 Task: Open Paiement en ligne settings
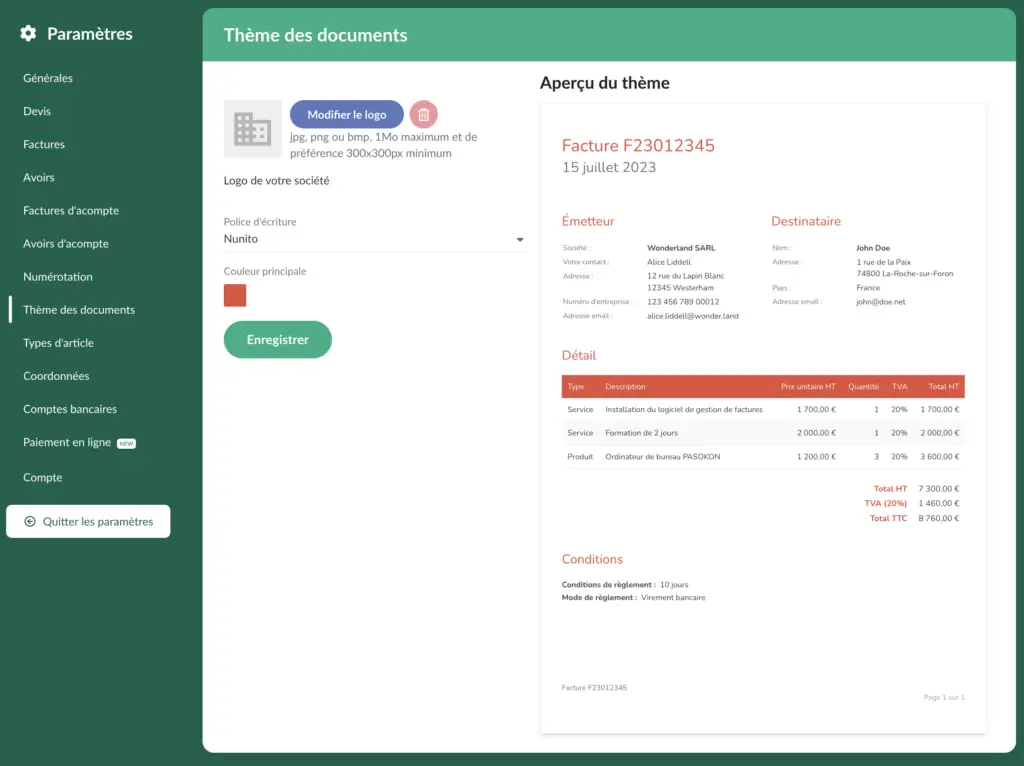tap(67, 442)
